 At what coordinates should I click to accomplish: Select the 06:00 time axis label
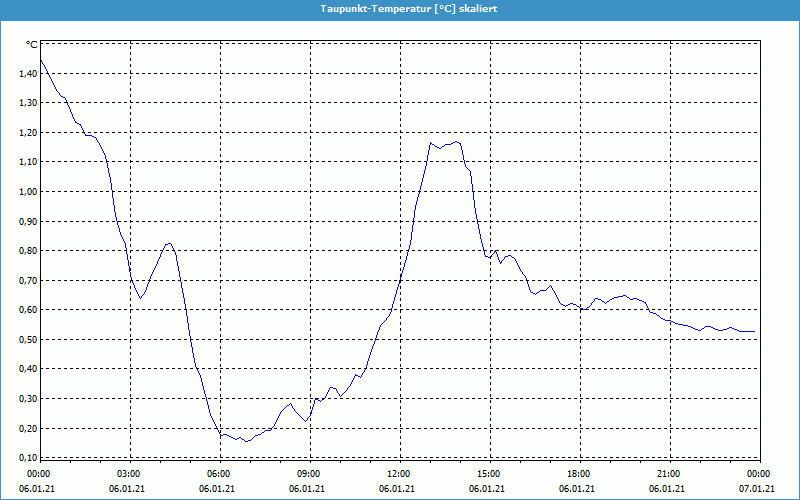click(219, 473)
